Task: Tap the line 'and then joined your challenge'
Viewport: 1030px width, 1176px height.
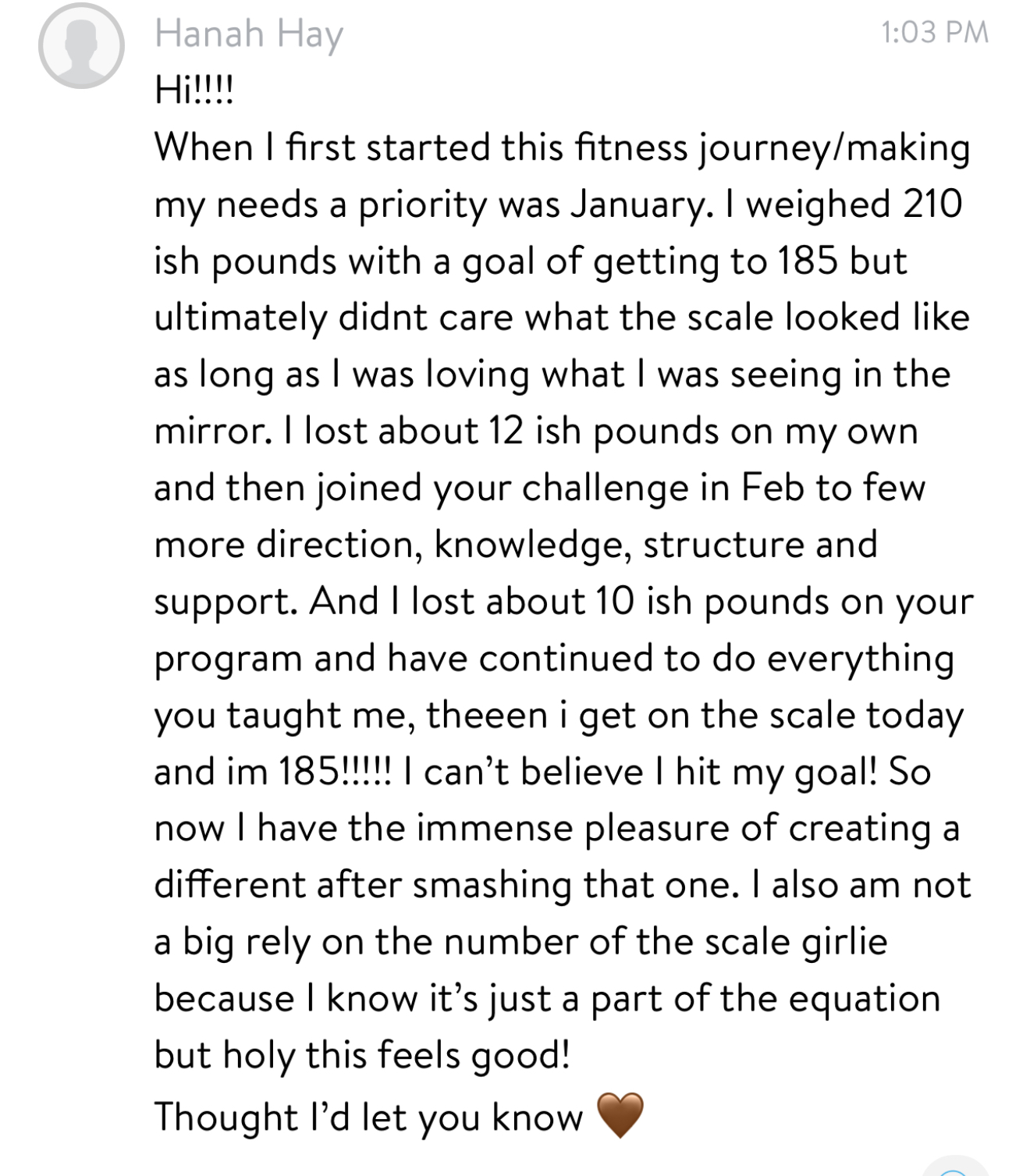Action: point(540,489)
